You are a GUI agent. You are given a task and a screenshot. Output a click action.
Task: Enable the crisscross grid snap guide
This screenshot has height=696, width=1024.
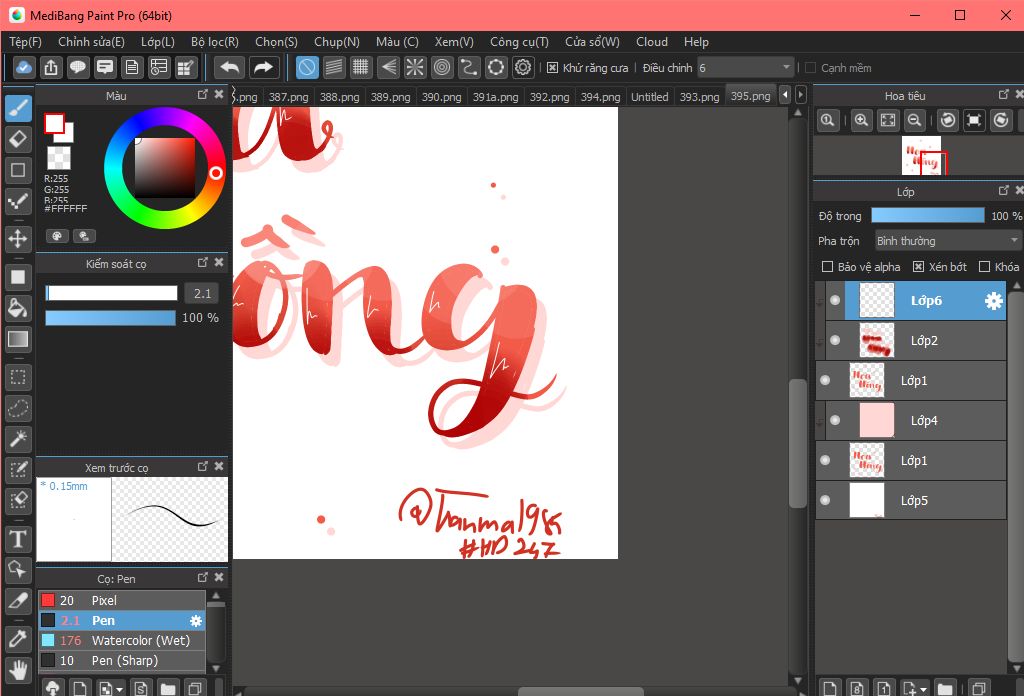[360, 67]
